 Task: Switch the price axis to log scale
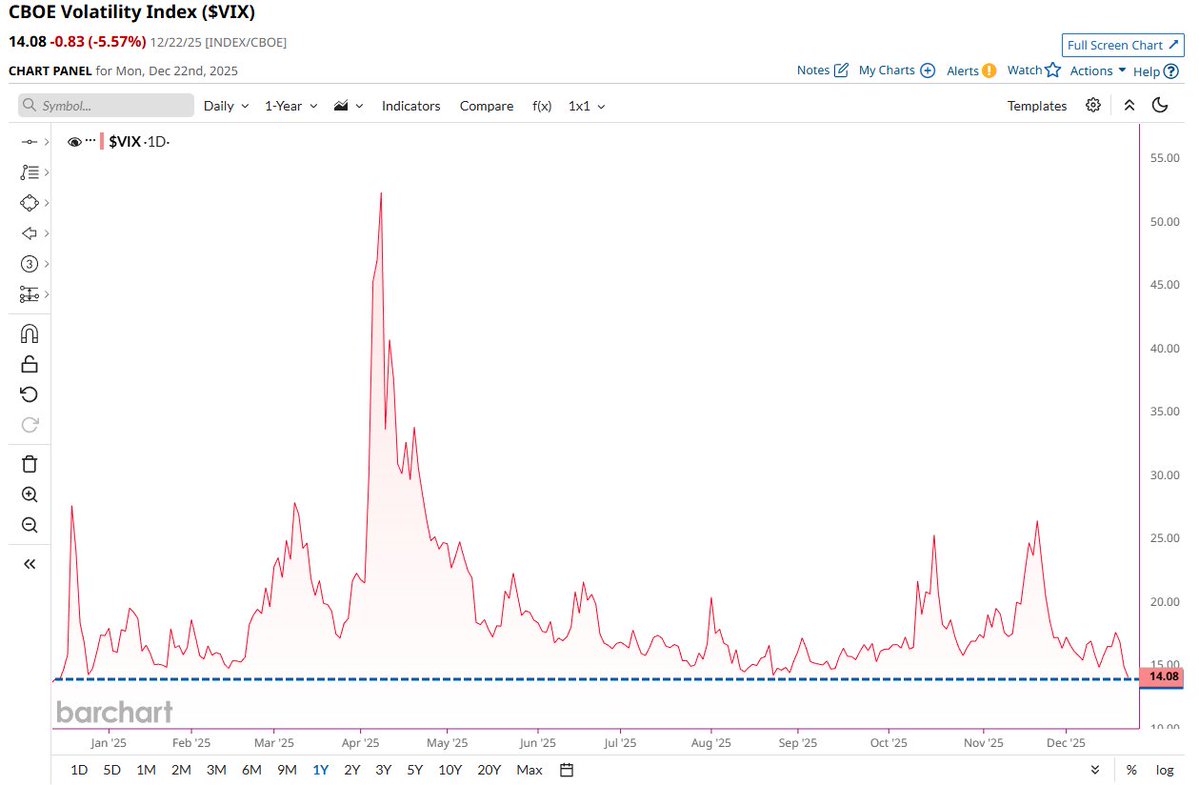tap(1164, 770)
